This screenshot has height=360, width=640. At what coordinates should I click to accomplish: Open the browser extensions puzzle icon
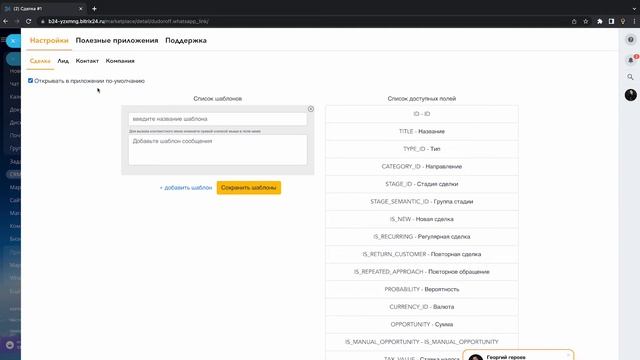pyautogui.click(x=600, y=21)
